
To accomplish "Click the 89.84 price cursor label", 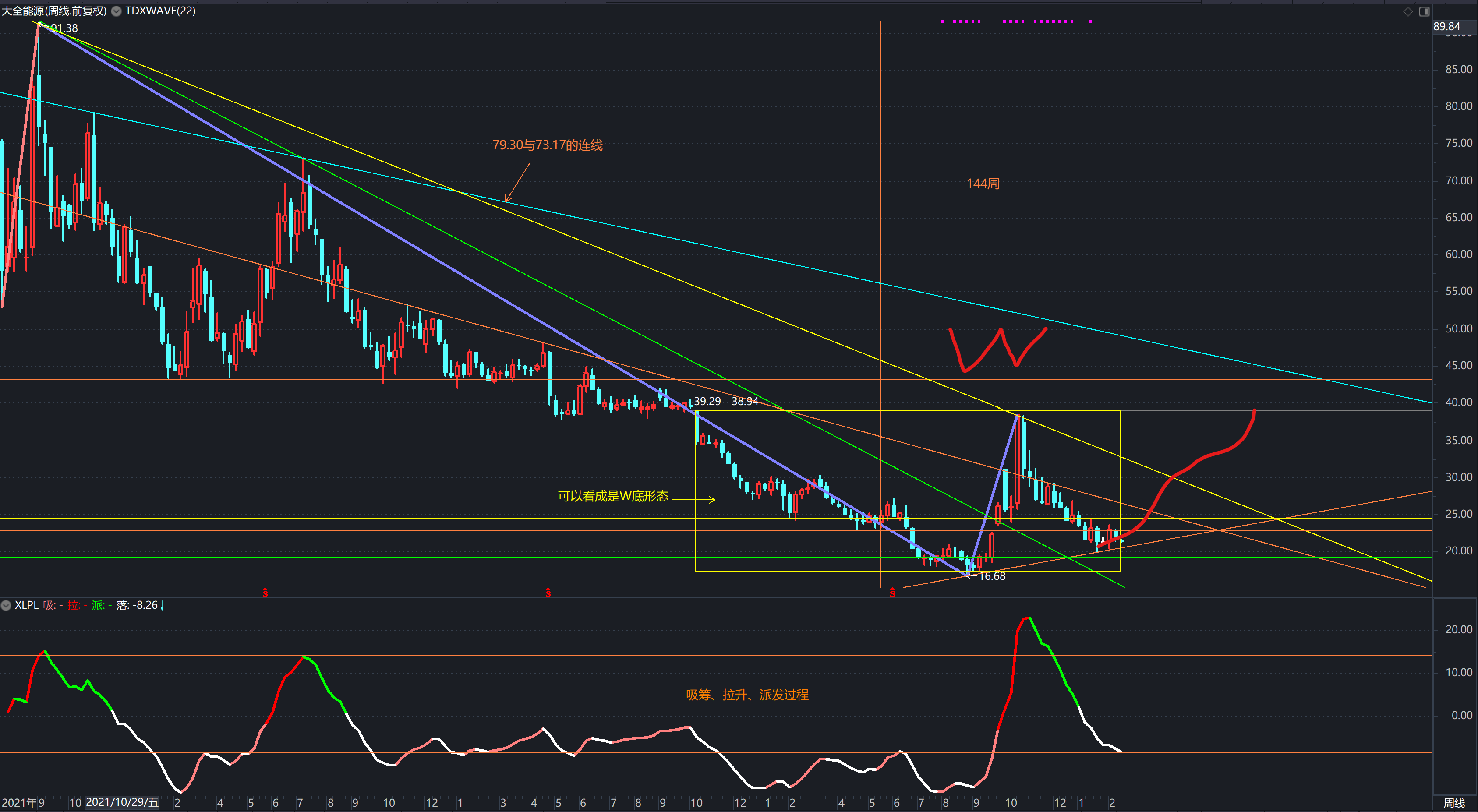I will tap(1446, 26).
